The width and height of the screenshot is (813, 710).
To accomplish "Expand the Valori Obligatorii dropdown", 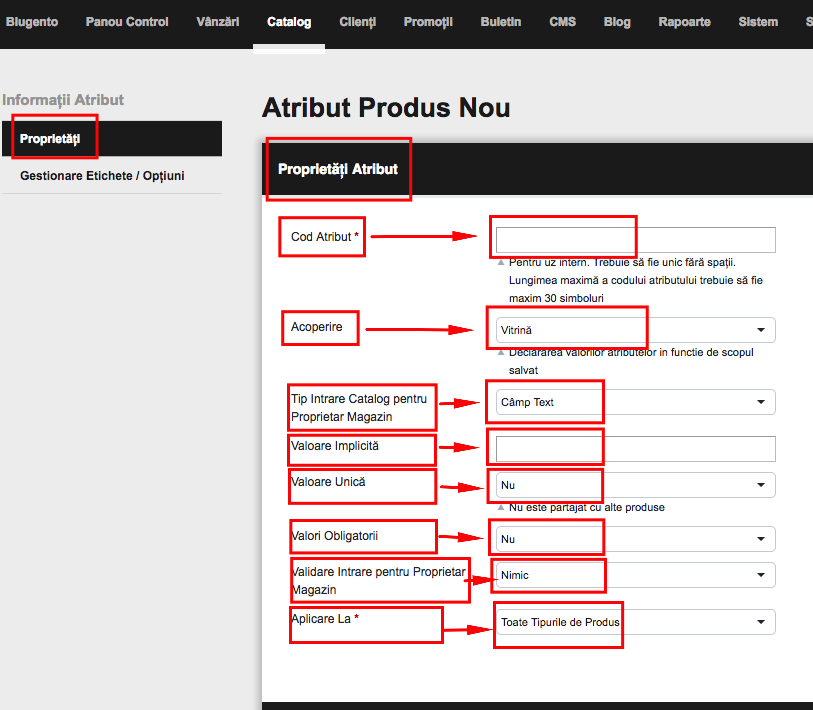I will coord(636,539).
